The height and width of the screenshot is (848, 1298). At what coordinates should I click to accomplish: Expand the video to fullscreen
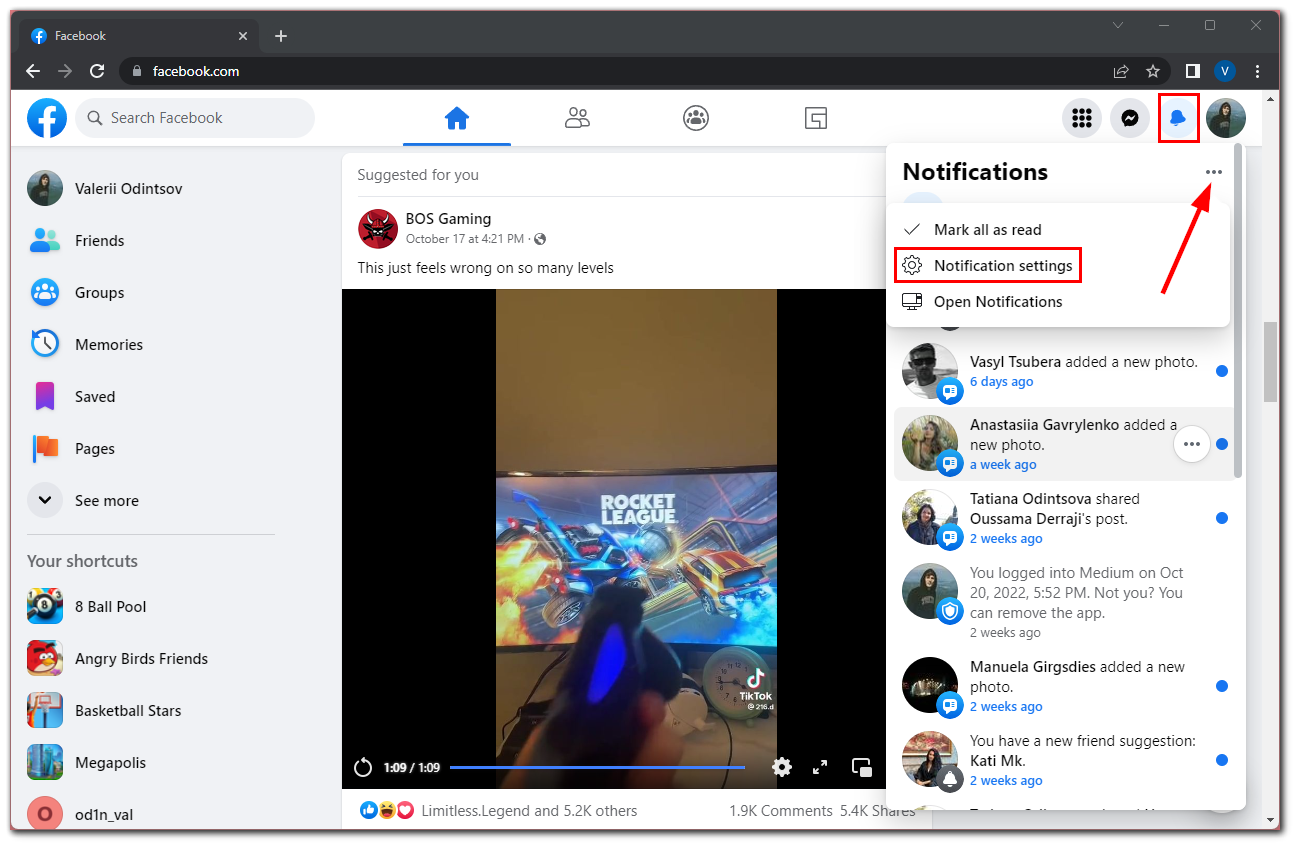click(x=820, y=767)
